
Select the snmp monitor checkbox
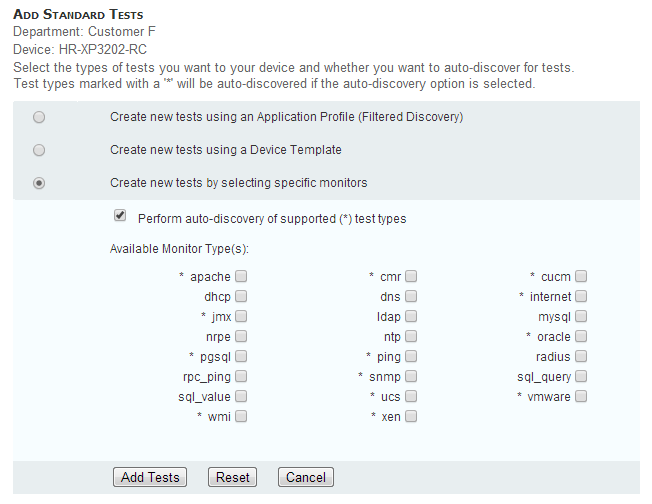pyautogui.click(x=411, y=376)
